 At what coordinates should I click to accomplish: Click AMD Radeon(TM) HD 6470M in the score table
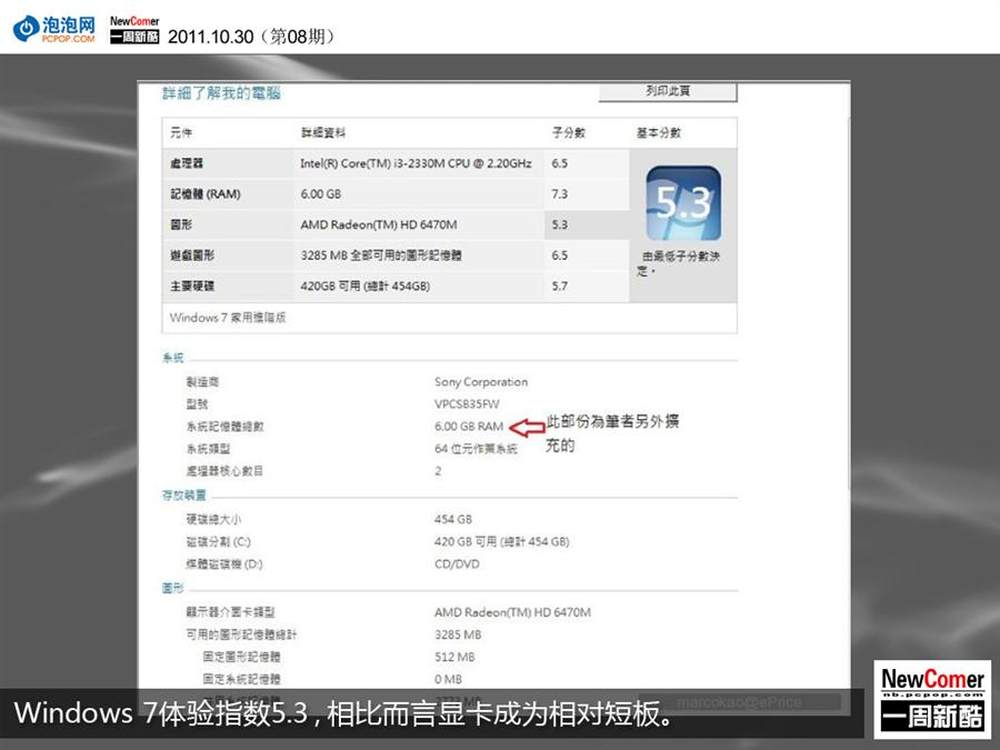[x=379, y=224]
